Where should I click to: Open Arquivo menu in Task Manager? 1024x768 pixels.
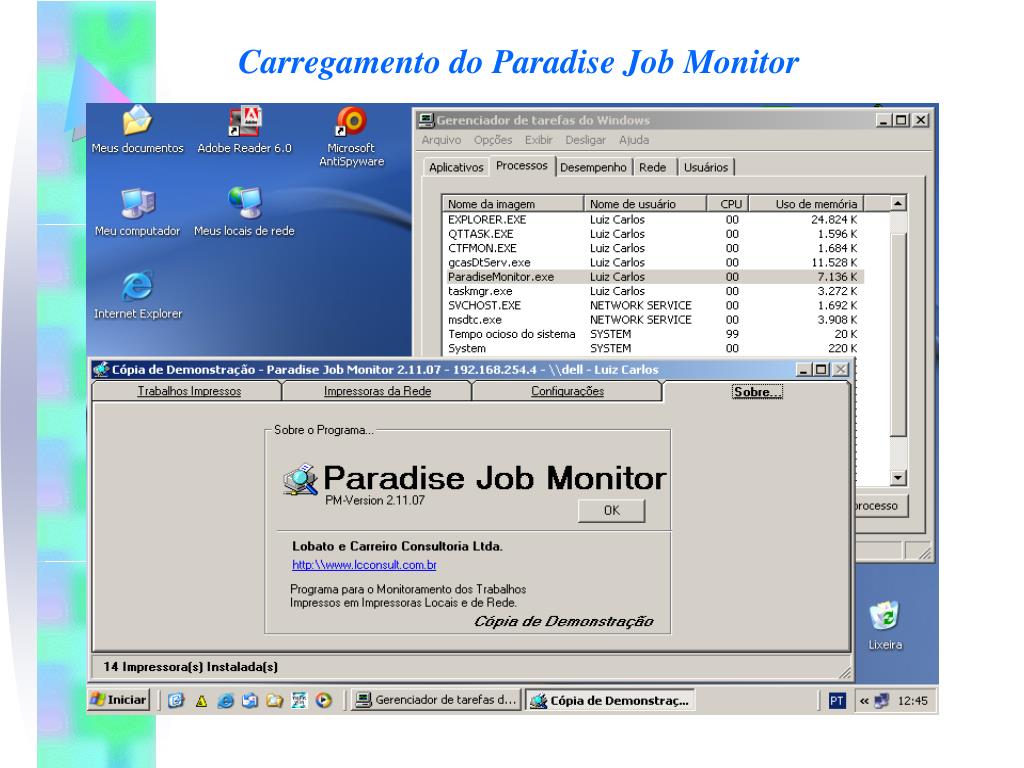pos(441,140)
